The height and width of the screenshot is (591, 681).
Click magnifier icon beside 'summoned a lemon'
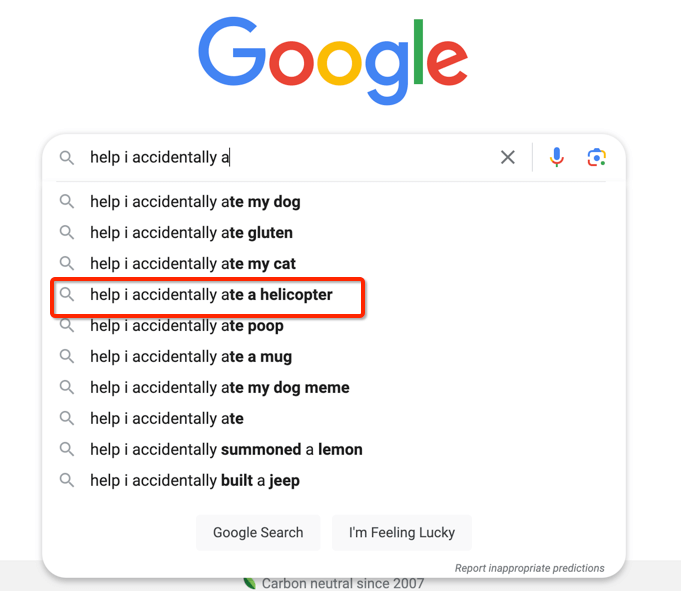click(x=66, y=449)
